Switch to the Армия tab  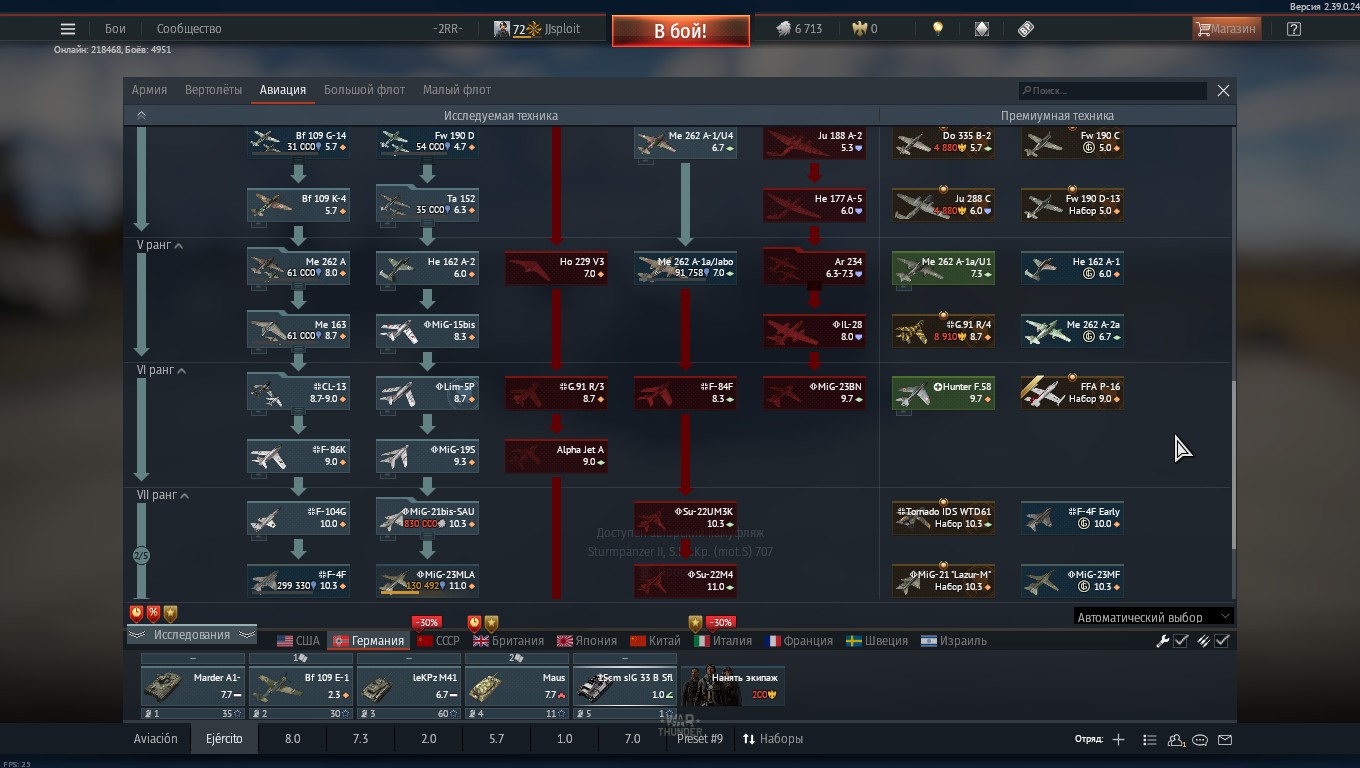(149, 90)
